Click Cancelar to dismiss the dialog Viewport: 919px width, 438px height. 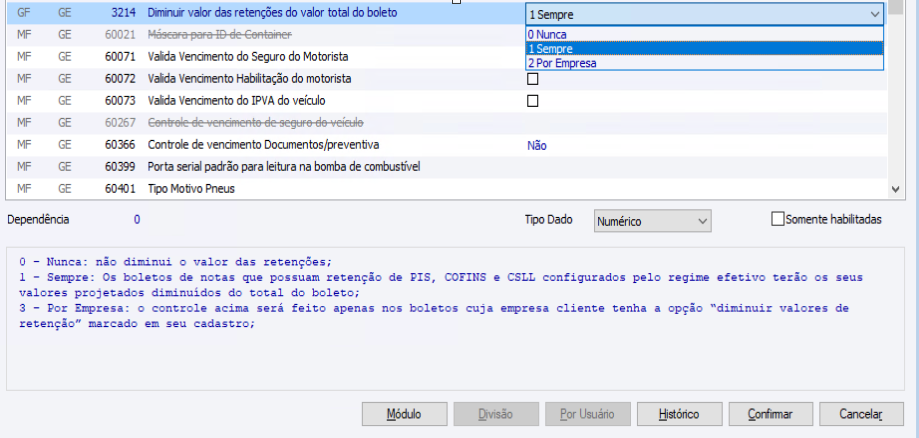(860, 414)
